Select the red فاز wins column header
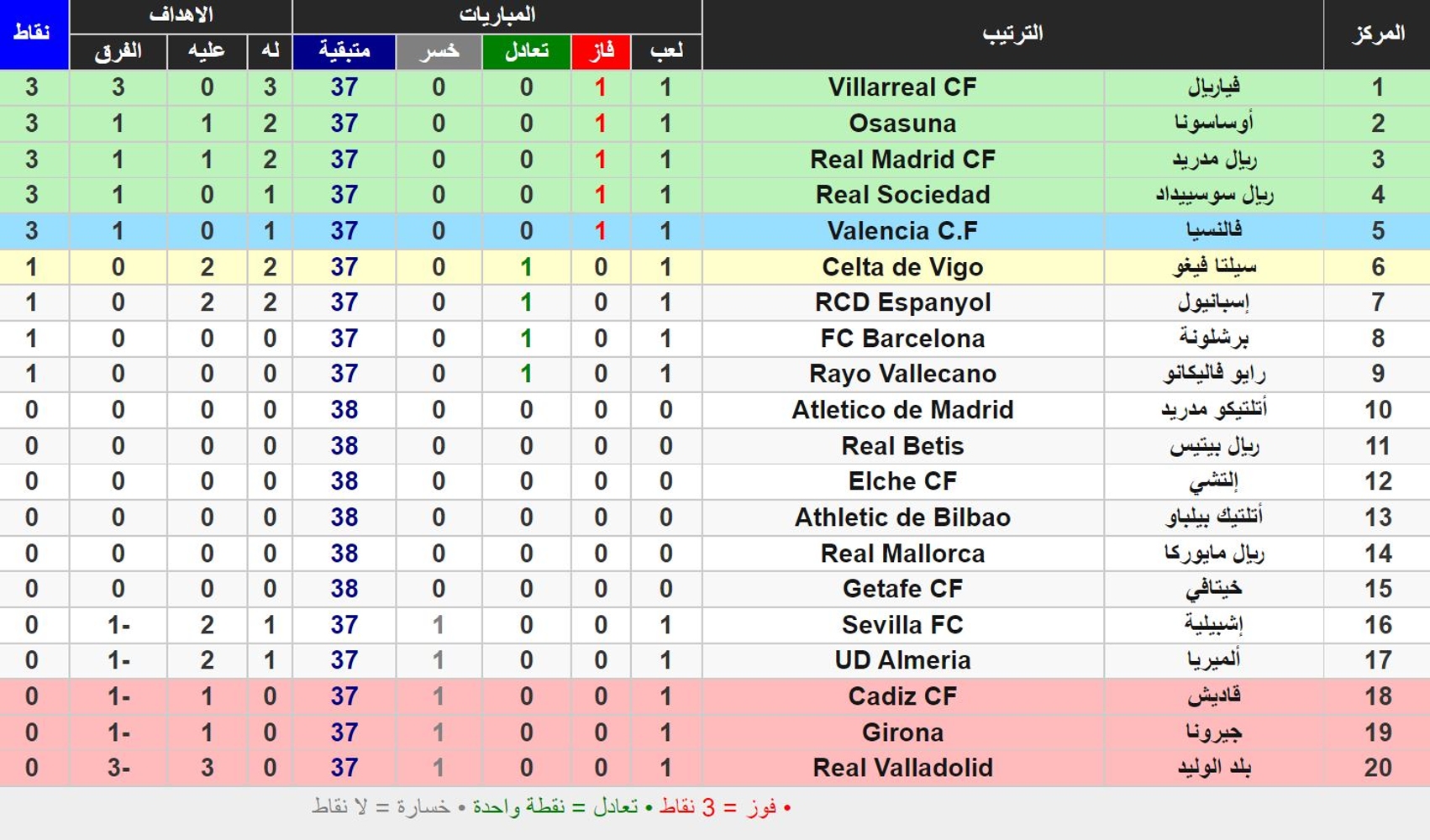 point(601,52)
